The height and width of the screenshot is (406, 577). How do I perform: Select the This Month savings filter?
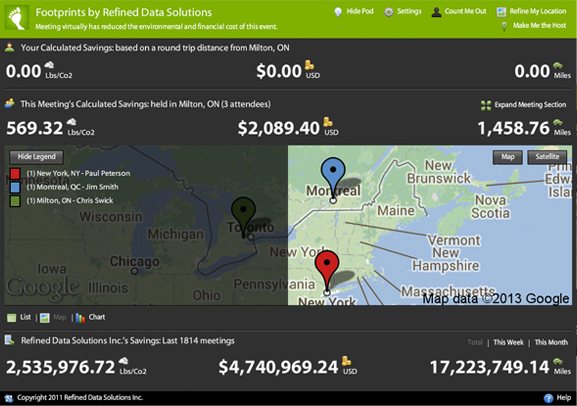551,342
